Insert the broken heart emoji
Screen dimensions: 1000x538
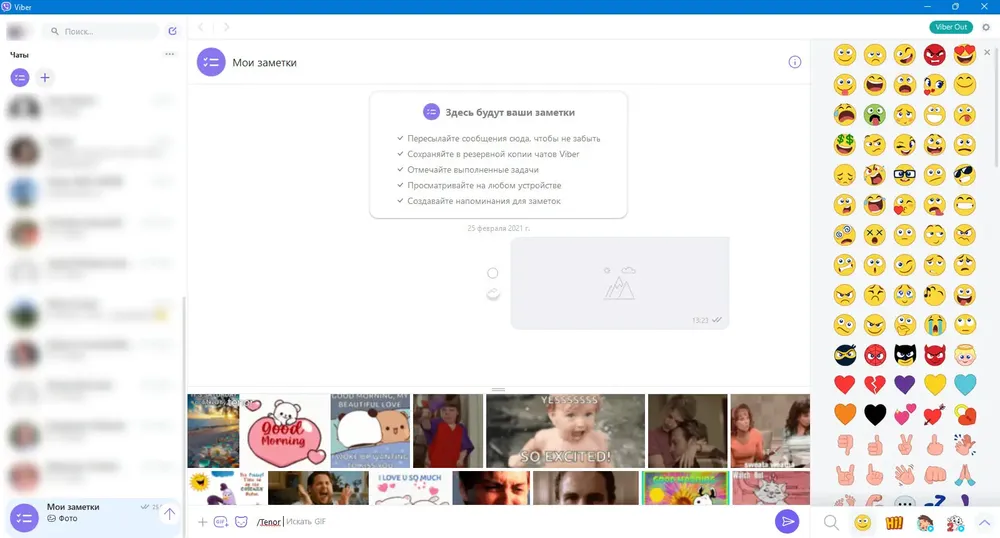click(x=875, y=384)
